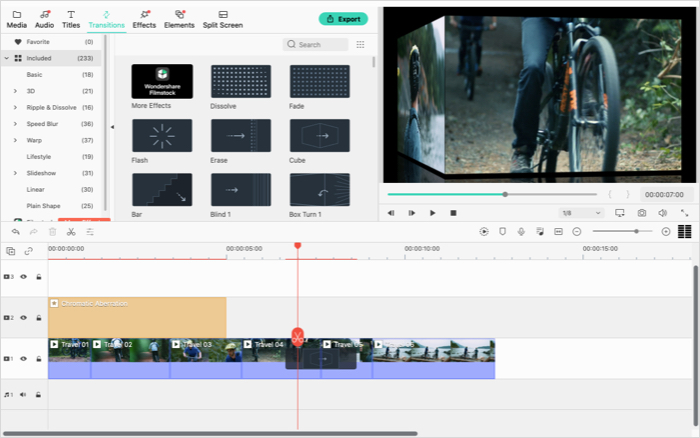Stop the preview playback
Viewport: 700px width, 438px height.
tap(453, 213)
